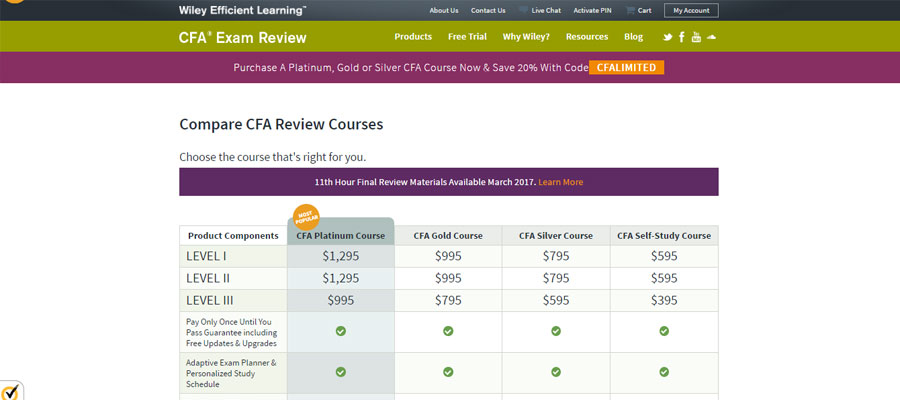The height and width of the screenshot is (400, 900).
Task: Click Platinum checkmark for Pay Only Once guarantee
Action: tap(340, 331)
